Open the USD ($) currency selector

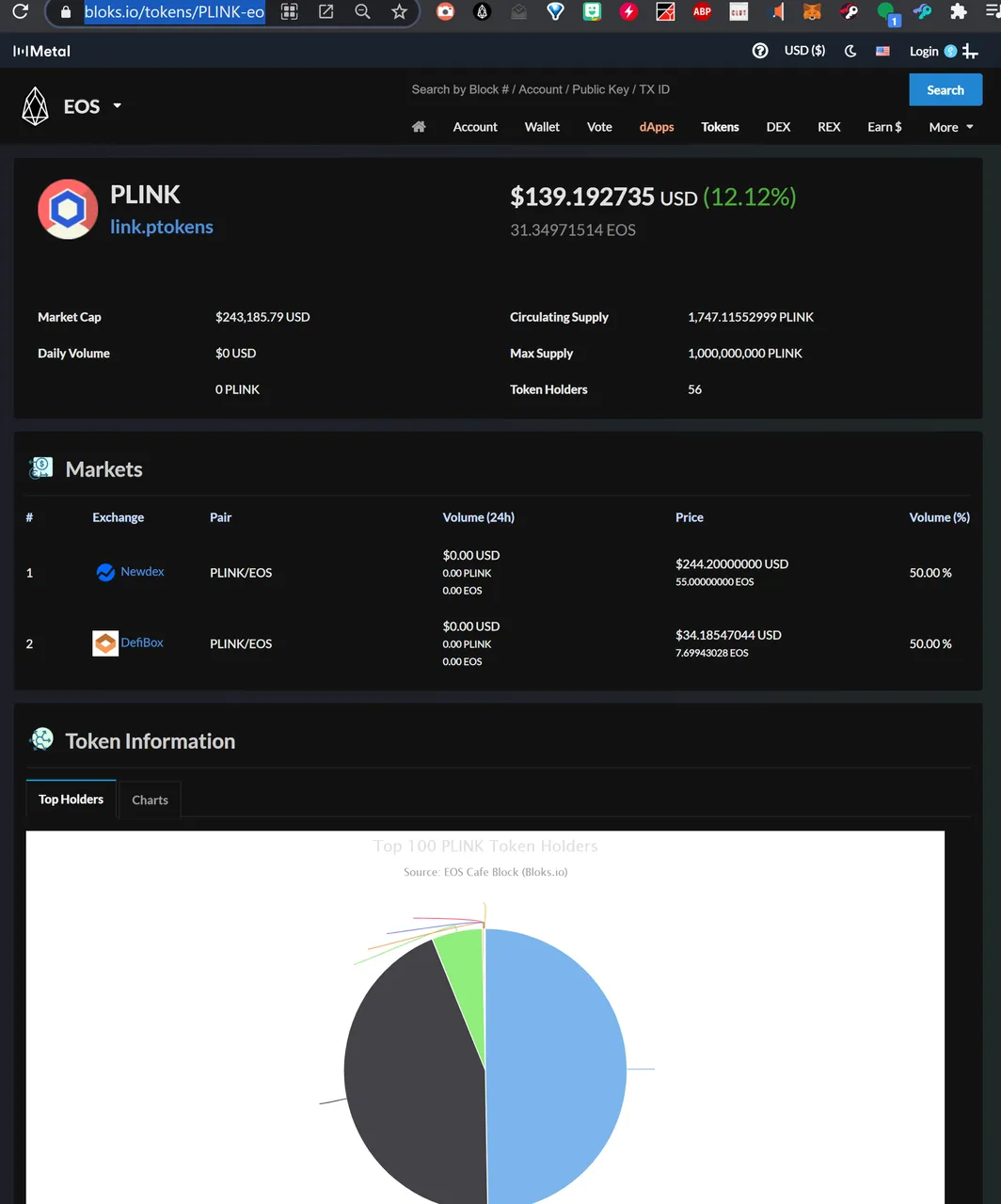click(x=804, y=51)
